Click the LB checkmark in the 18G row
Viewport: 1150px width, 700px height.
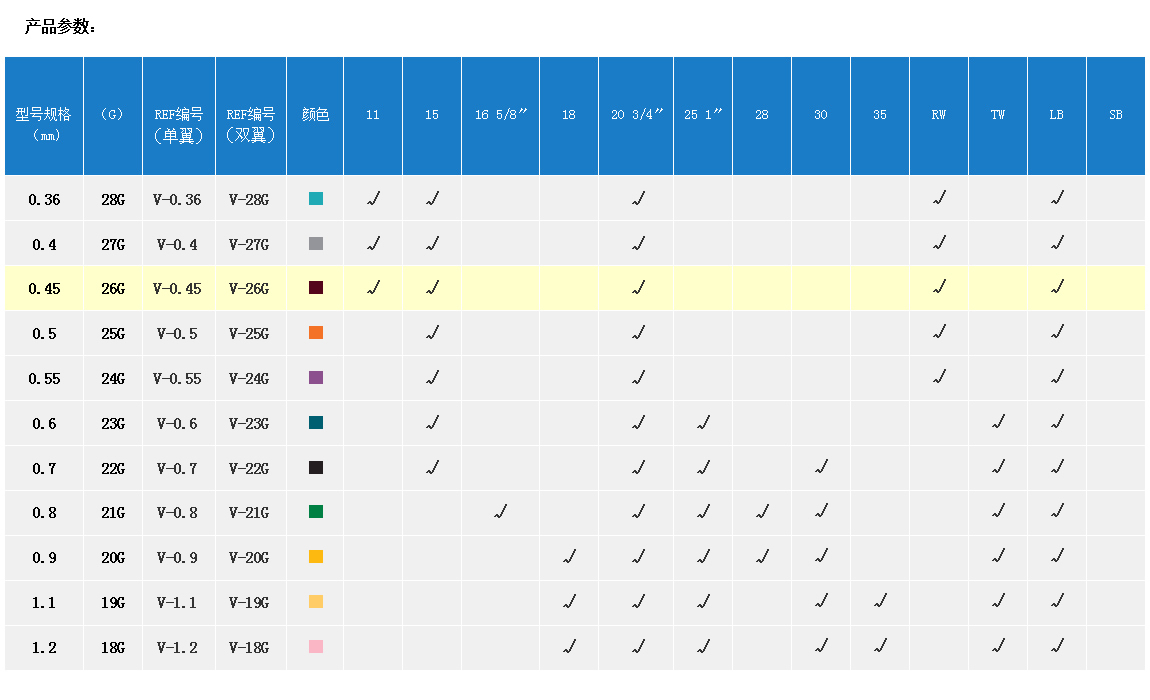point(1057,647)
